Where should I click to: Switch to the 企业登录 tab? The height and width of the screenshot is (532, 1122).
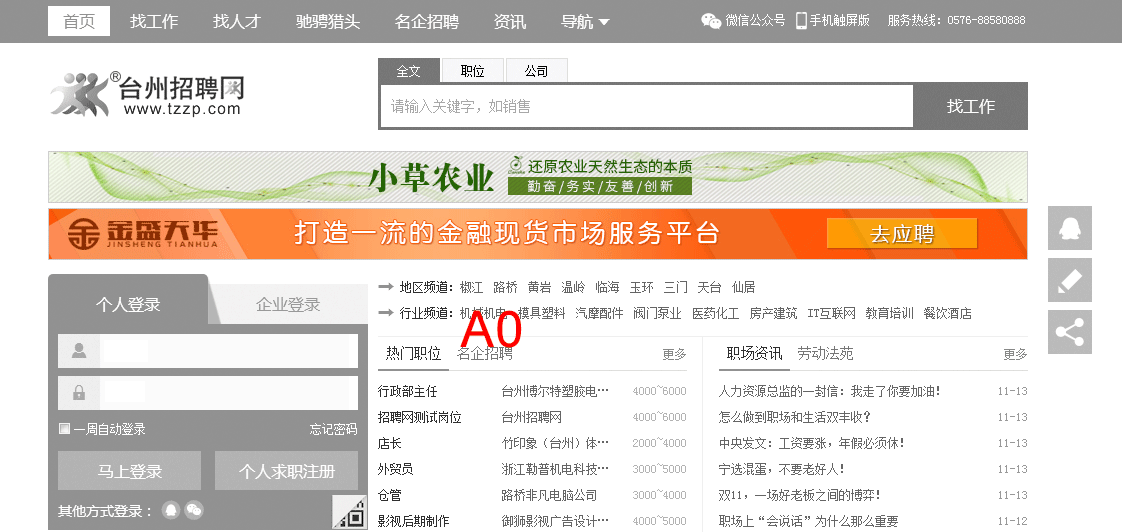point(288,305)
